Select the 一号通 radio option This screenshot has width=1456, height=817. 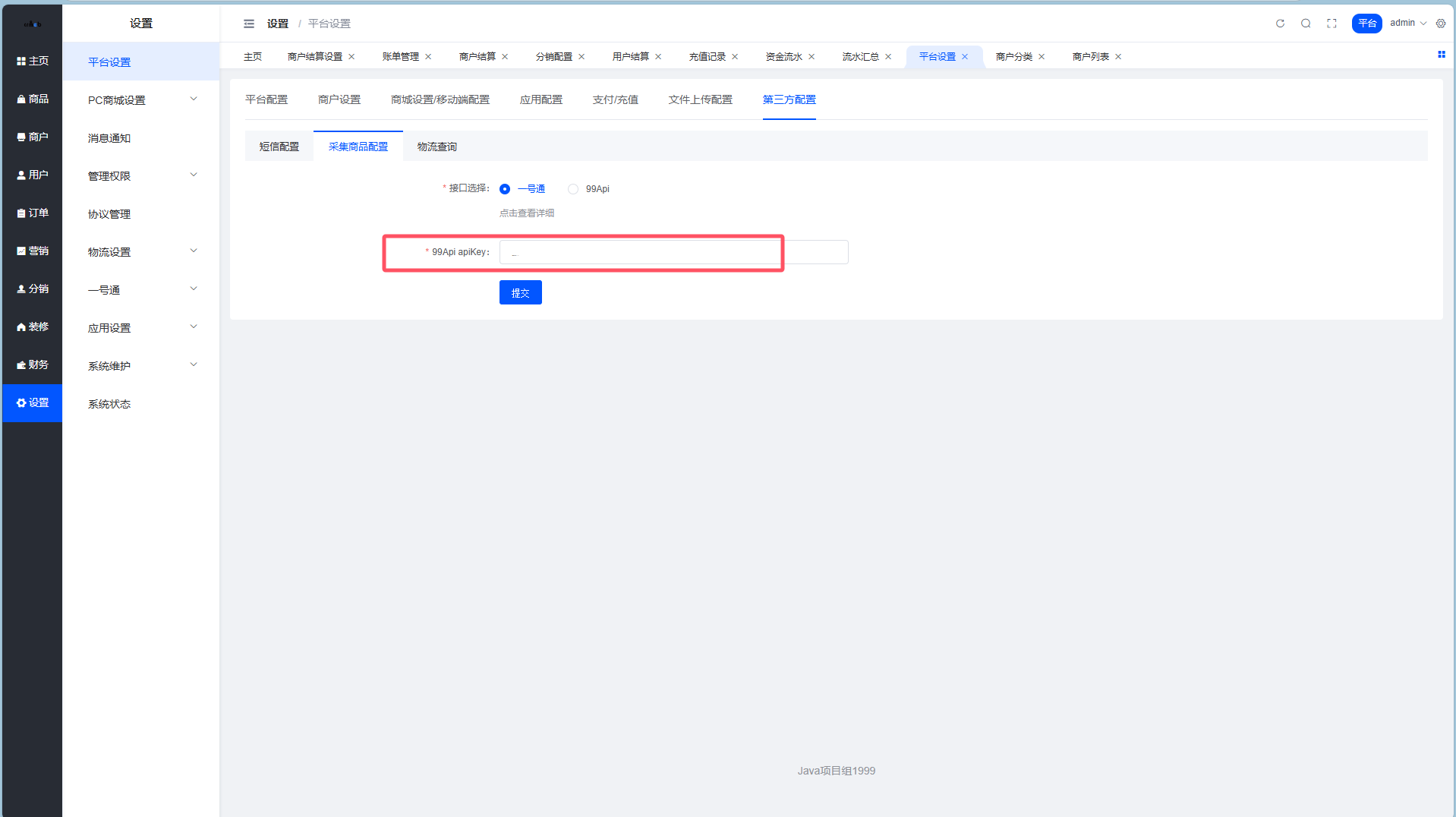coord(505,189)
